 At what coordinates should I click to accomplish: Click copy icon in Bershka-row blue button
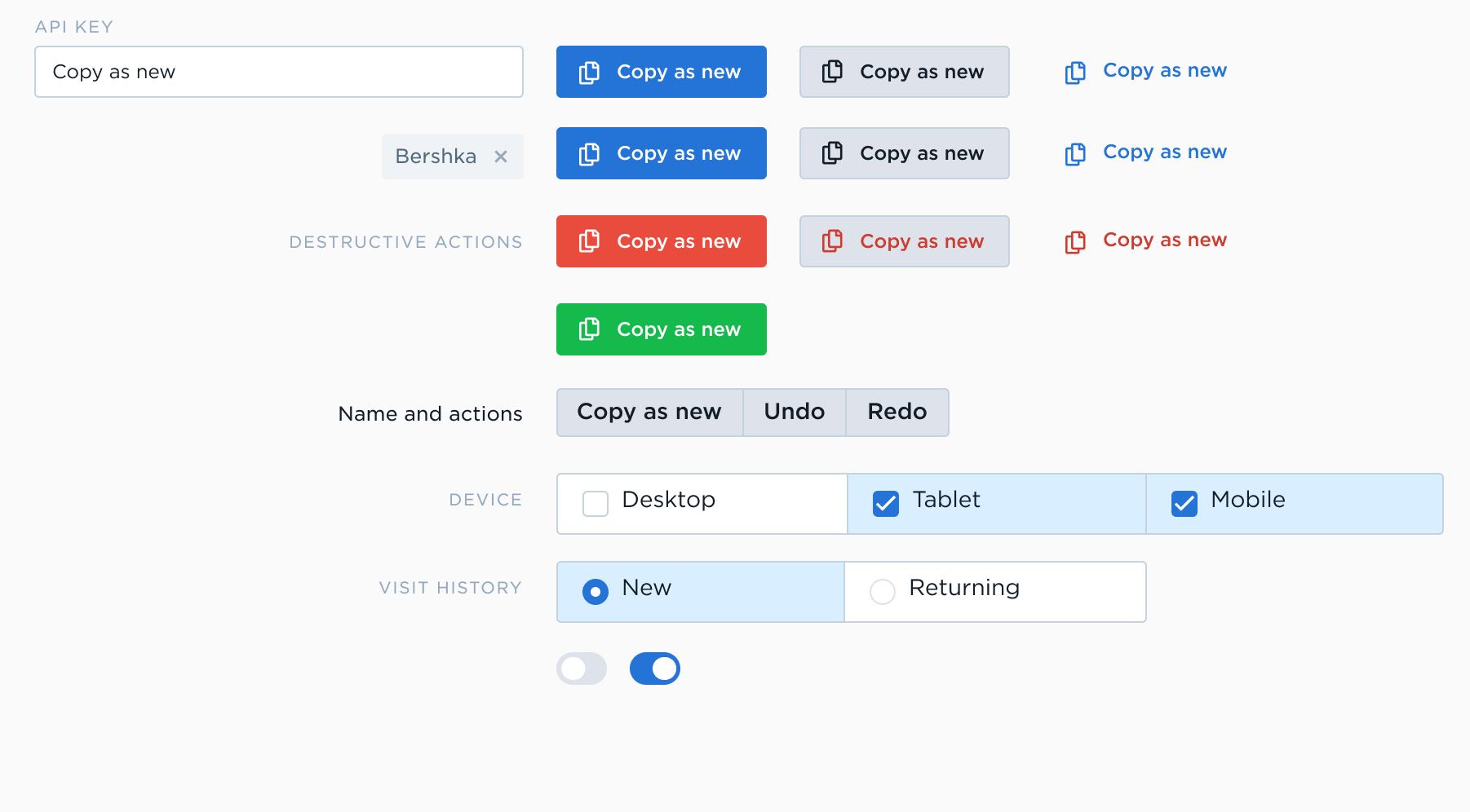click(589, 154)
